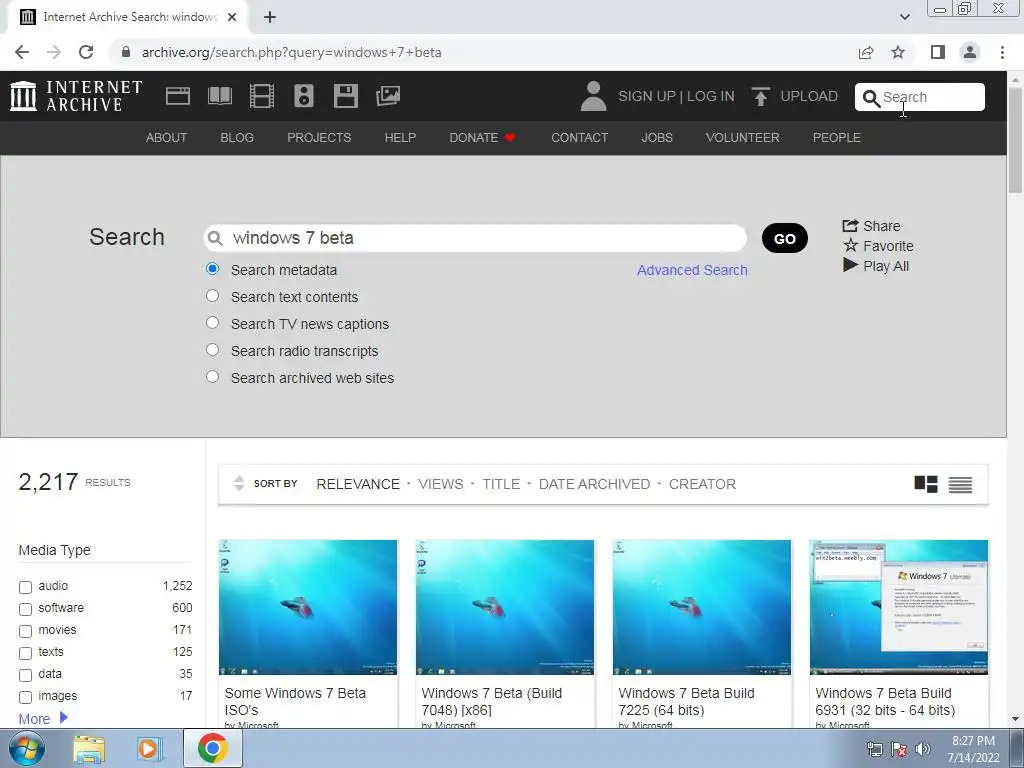Open a new browser tab
1024x768 pixels.
270,17
